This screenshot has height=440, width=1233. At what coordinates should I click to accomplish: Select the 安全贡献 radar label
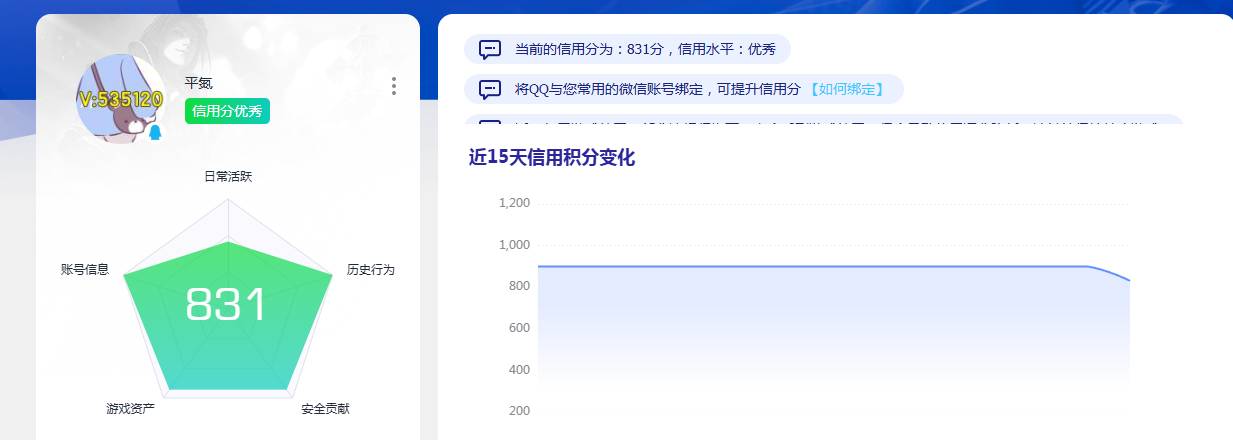point(326,409)
